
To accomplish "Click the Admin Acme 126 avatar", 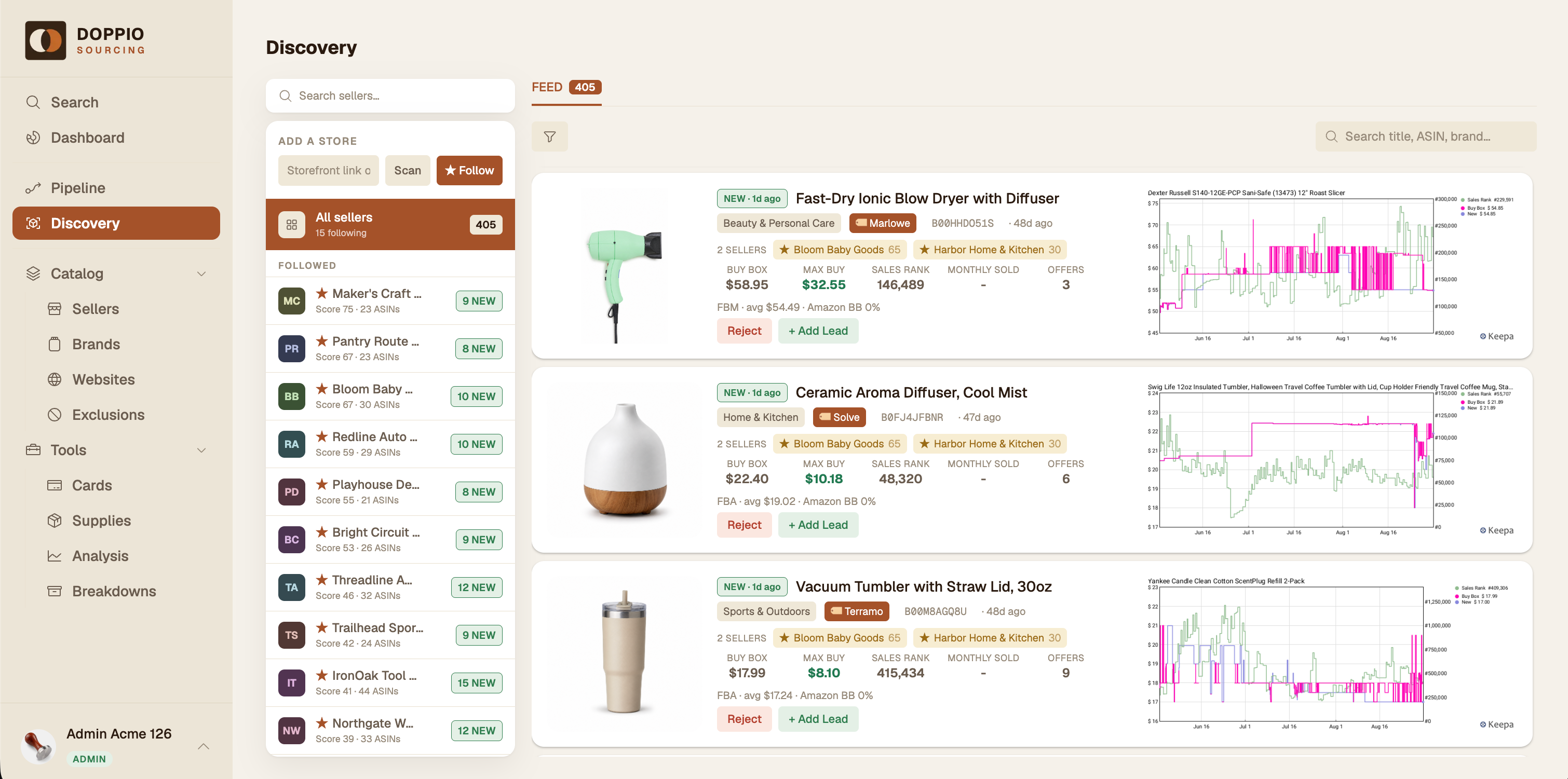I will tap(38, 746).
